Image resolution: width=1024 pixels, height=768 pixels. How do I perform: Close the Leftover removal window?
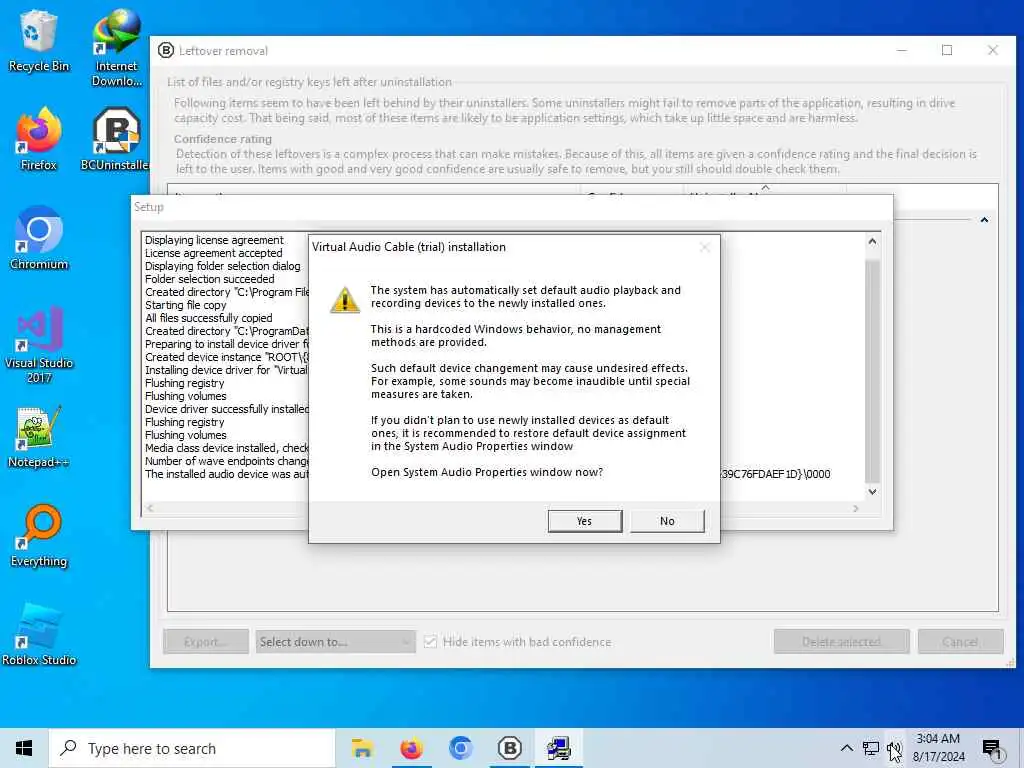pos(993,50)
